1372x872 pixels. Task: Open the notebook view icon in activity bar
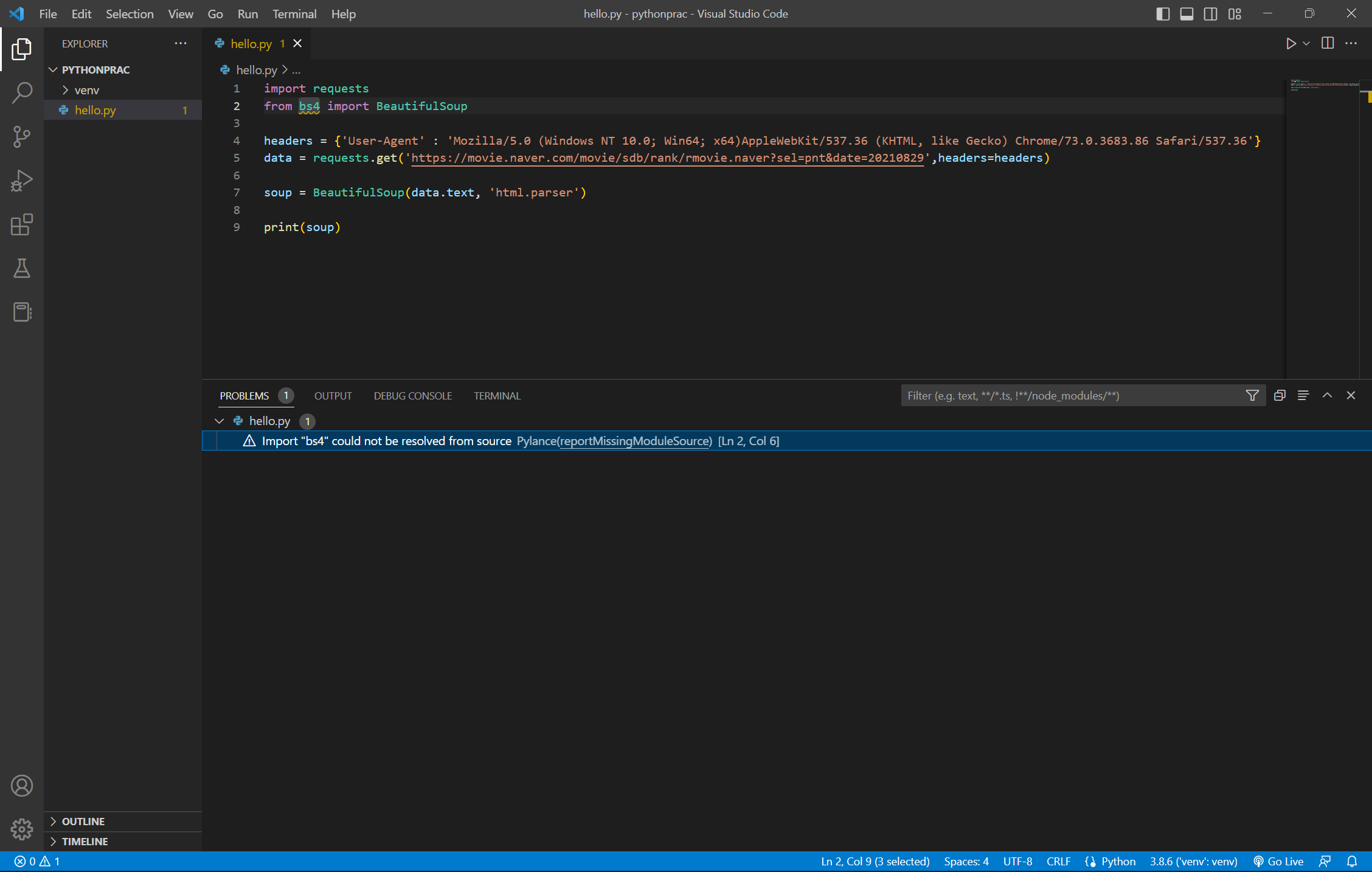coord(22,312)
